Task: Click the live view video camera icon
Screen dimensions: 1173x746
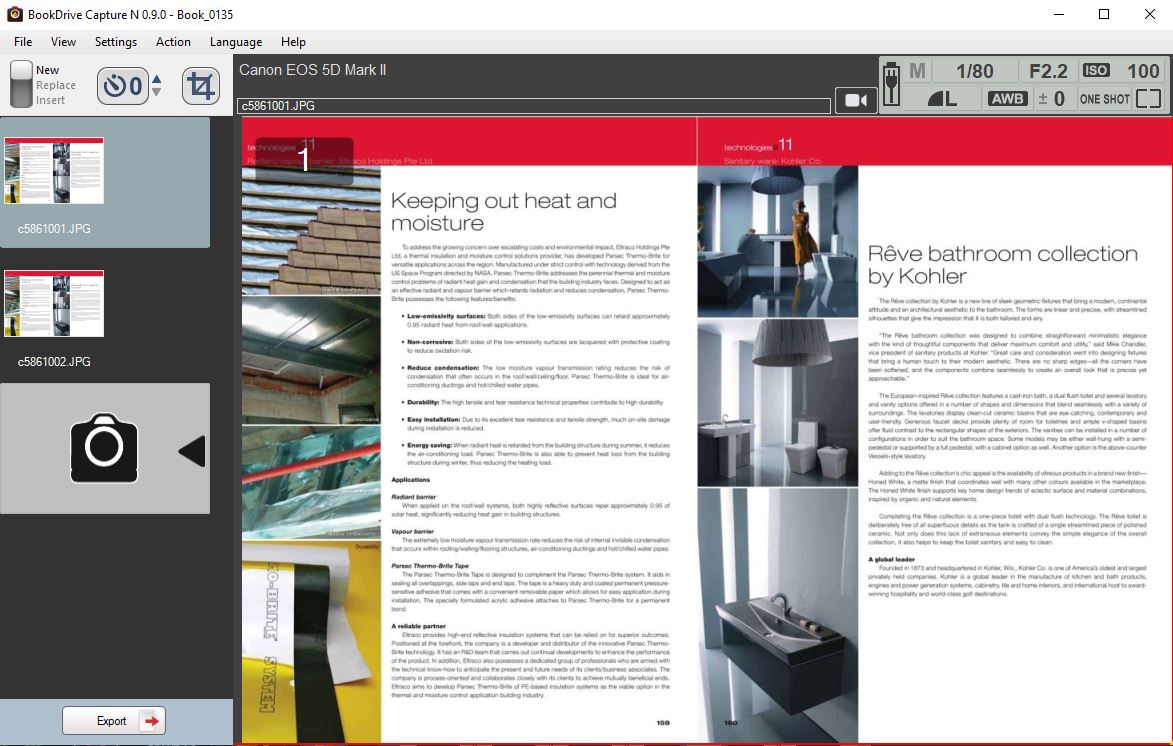Action: [x=856, y=100]
